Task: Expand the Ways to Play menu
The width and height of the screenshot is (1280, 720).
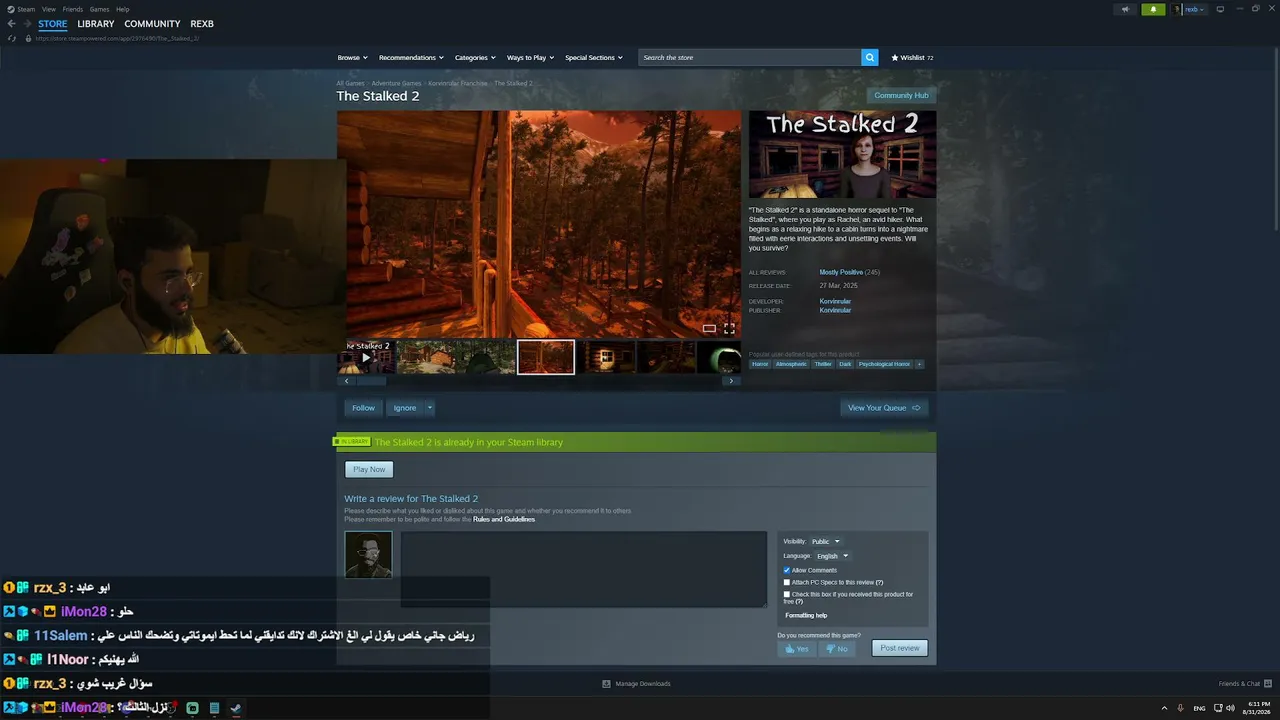Action: coord(530,57)
